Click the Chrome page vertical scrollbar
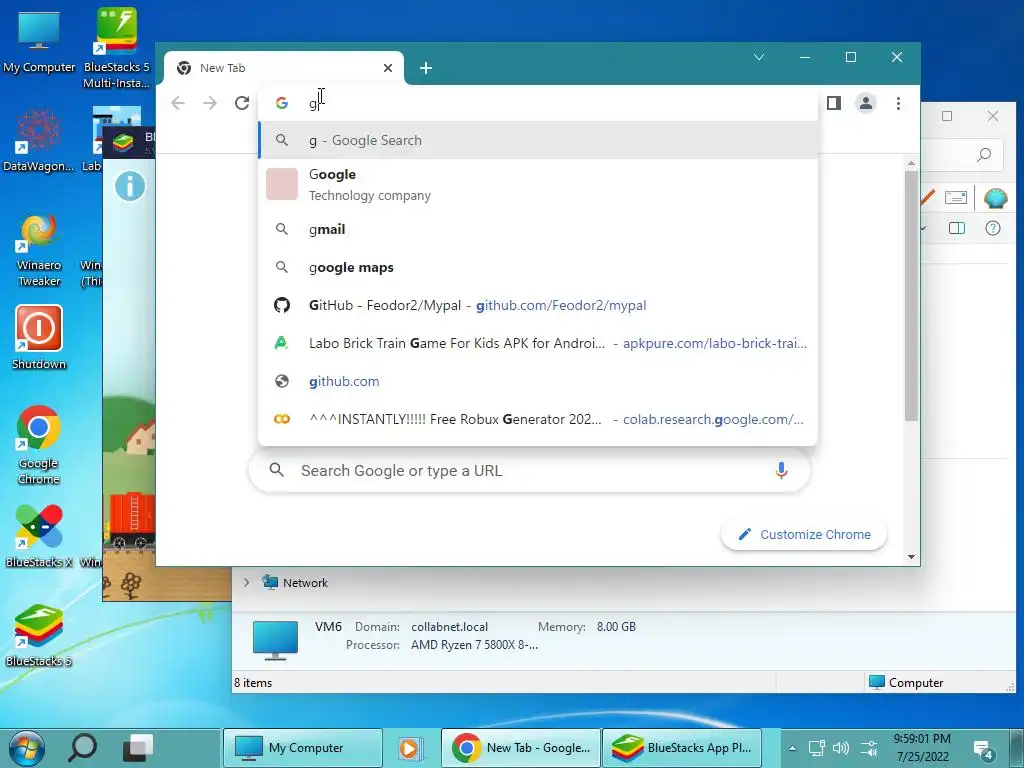1024x768 pixels. coord(911,295)
